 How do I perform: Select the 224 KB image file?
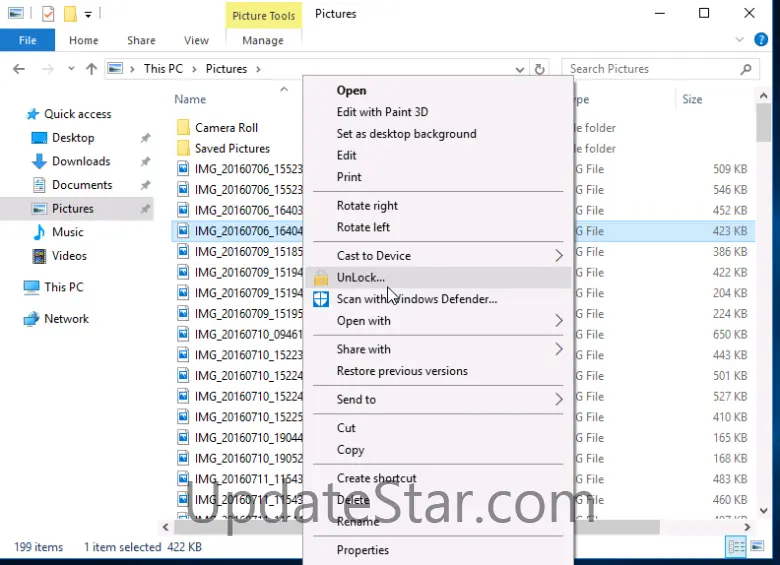click(240, 314)
